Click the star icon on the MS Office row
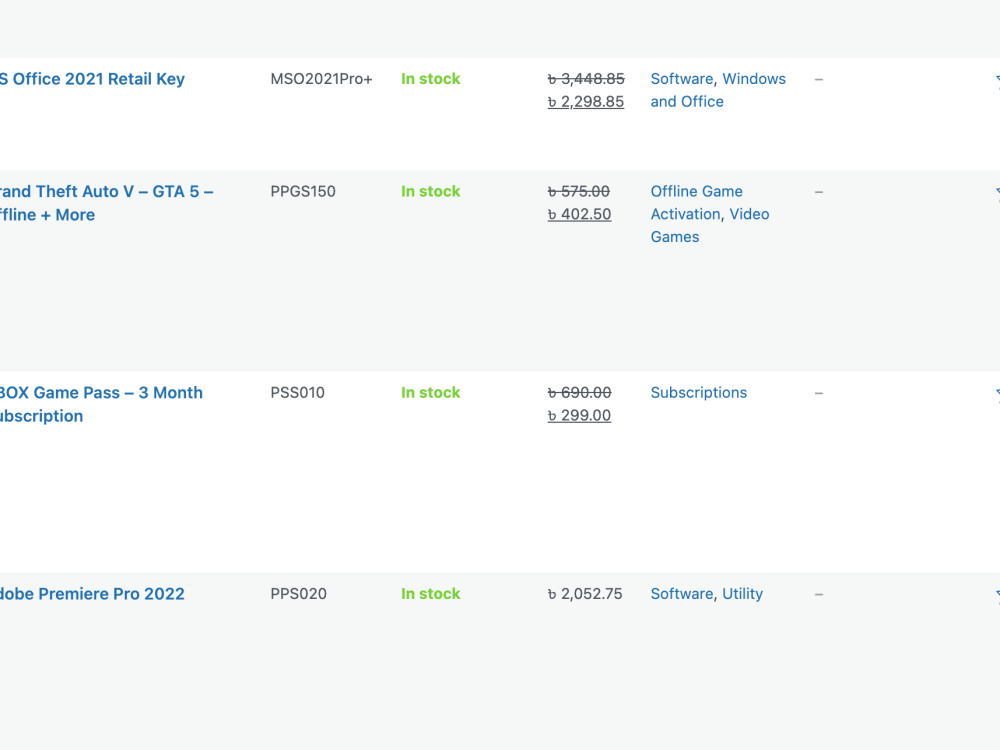The width and height of the screenshot is (1000, 750). [997, 79]
